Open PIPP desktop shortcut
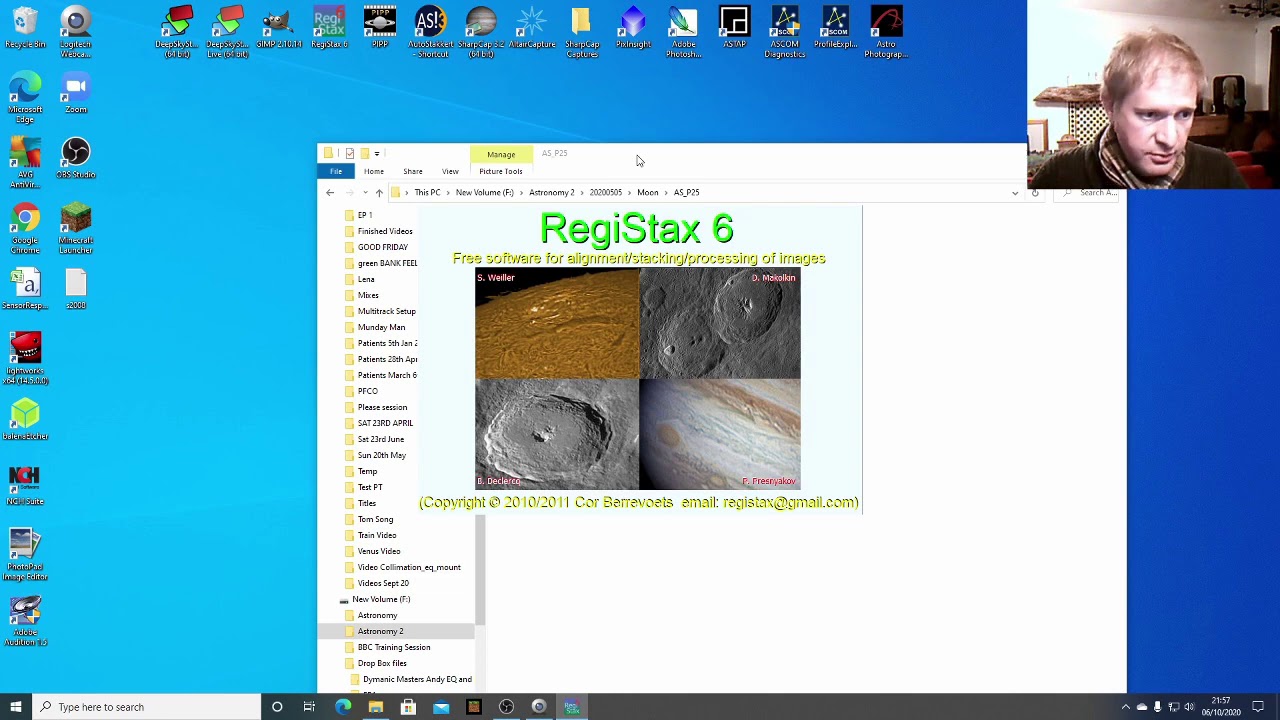The height and width of the screenshot is (720, 1280). point(380,28)
